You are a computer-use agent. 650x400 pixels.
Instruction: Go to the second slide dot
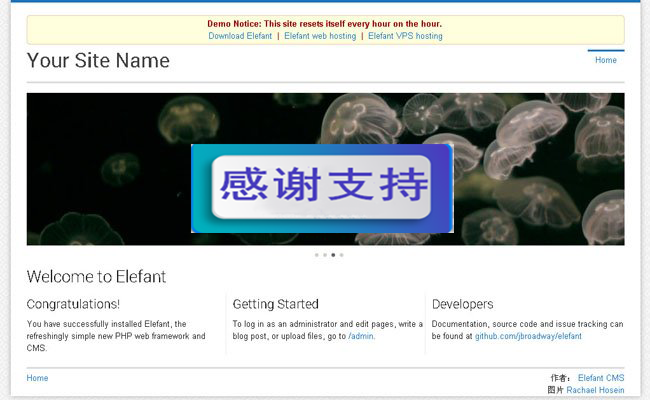(x=325, y=255)
